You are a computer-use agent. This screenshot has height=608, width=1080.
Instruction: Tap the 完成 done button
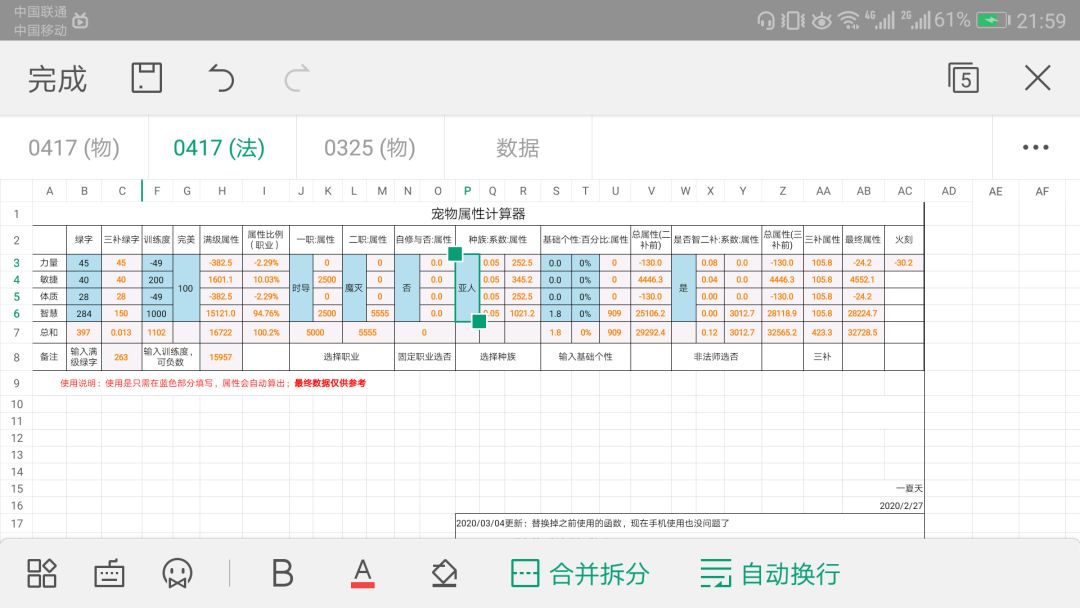pos(57,78)
